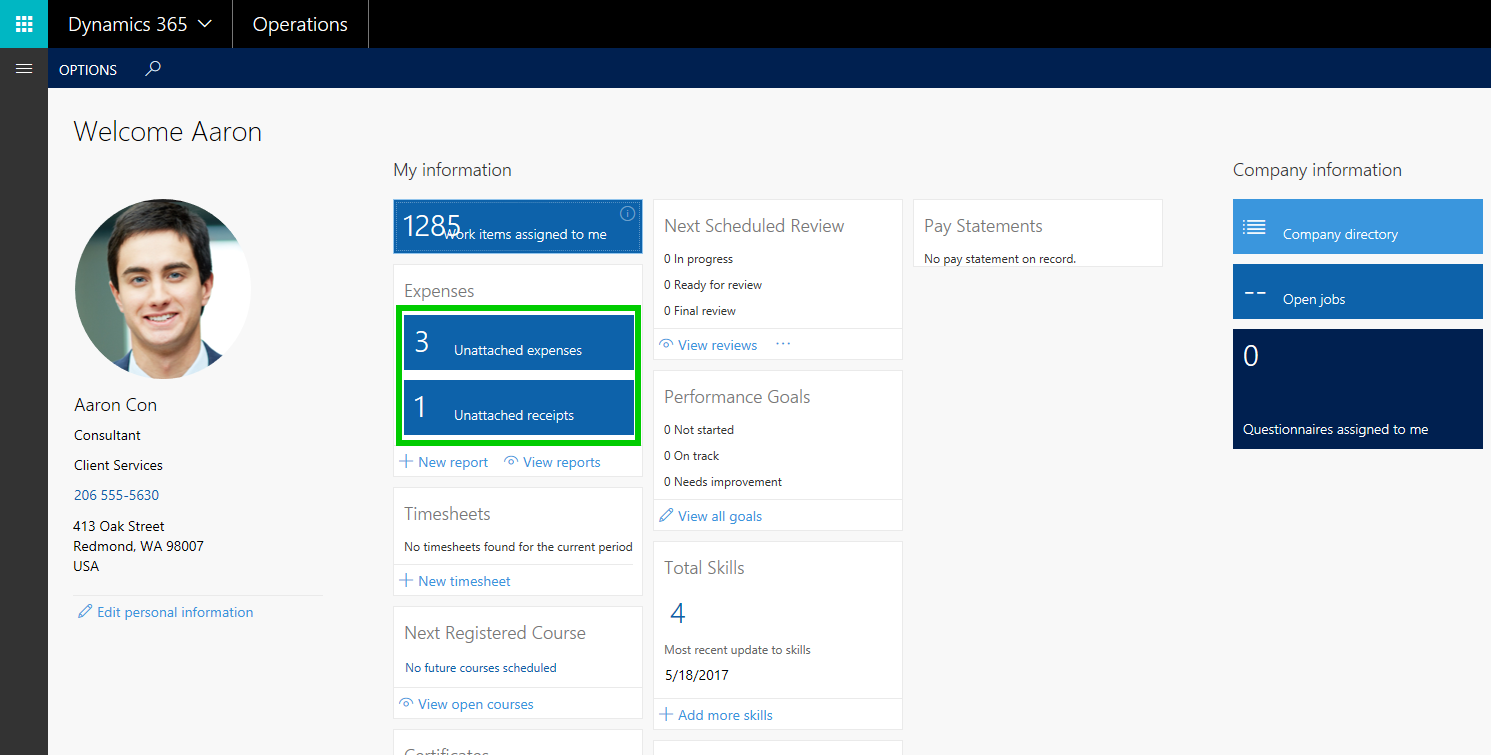Click the New timesheet link
The image size is (1491, 755).
click(x=464, y=581)
